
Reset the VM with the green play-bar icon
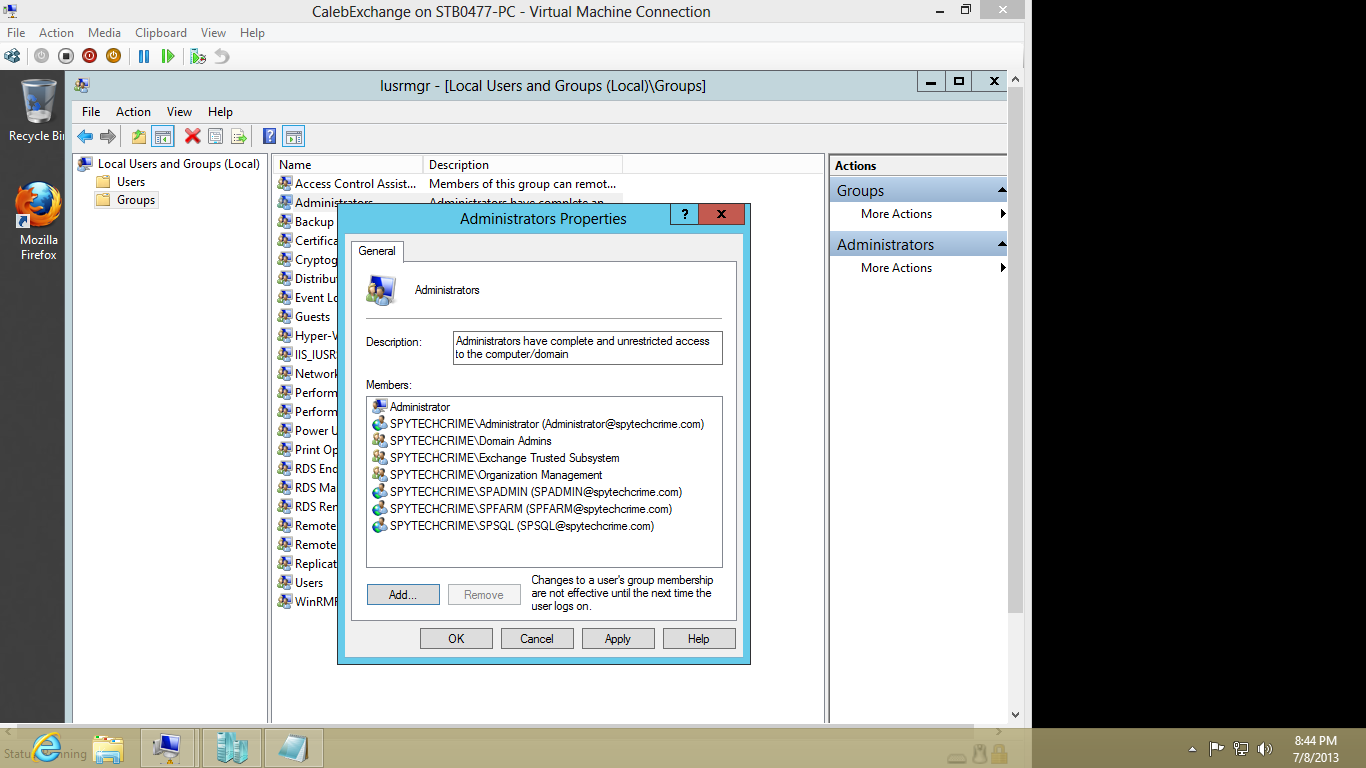168,56
